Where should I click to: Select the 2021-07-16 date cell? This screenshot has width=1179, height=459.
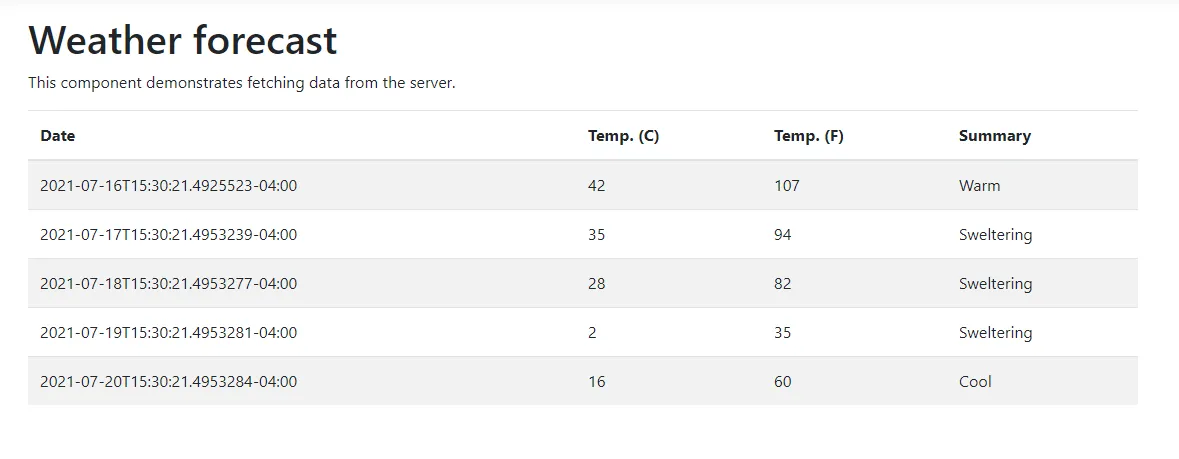168,185
